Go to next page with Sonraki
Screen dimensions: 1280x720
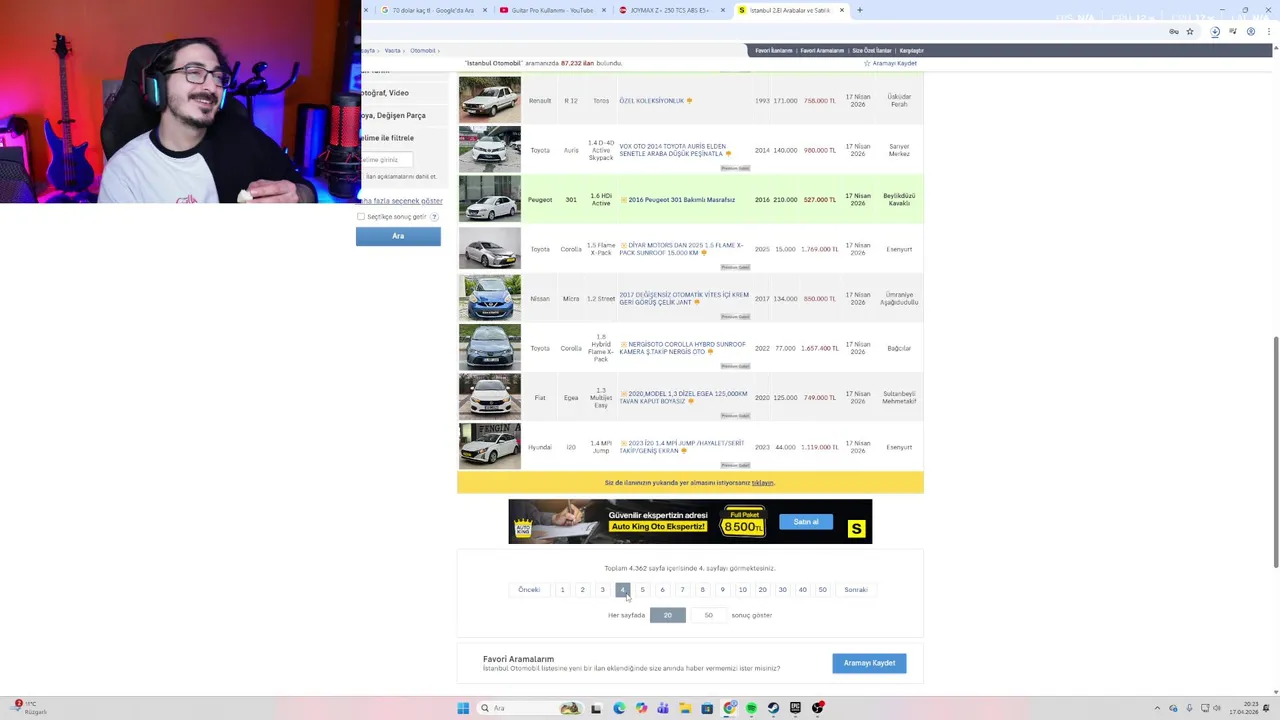tap(856, 590)
